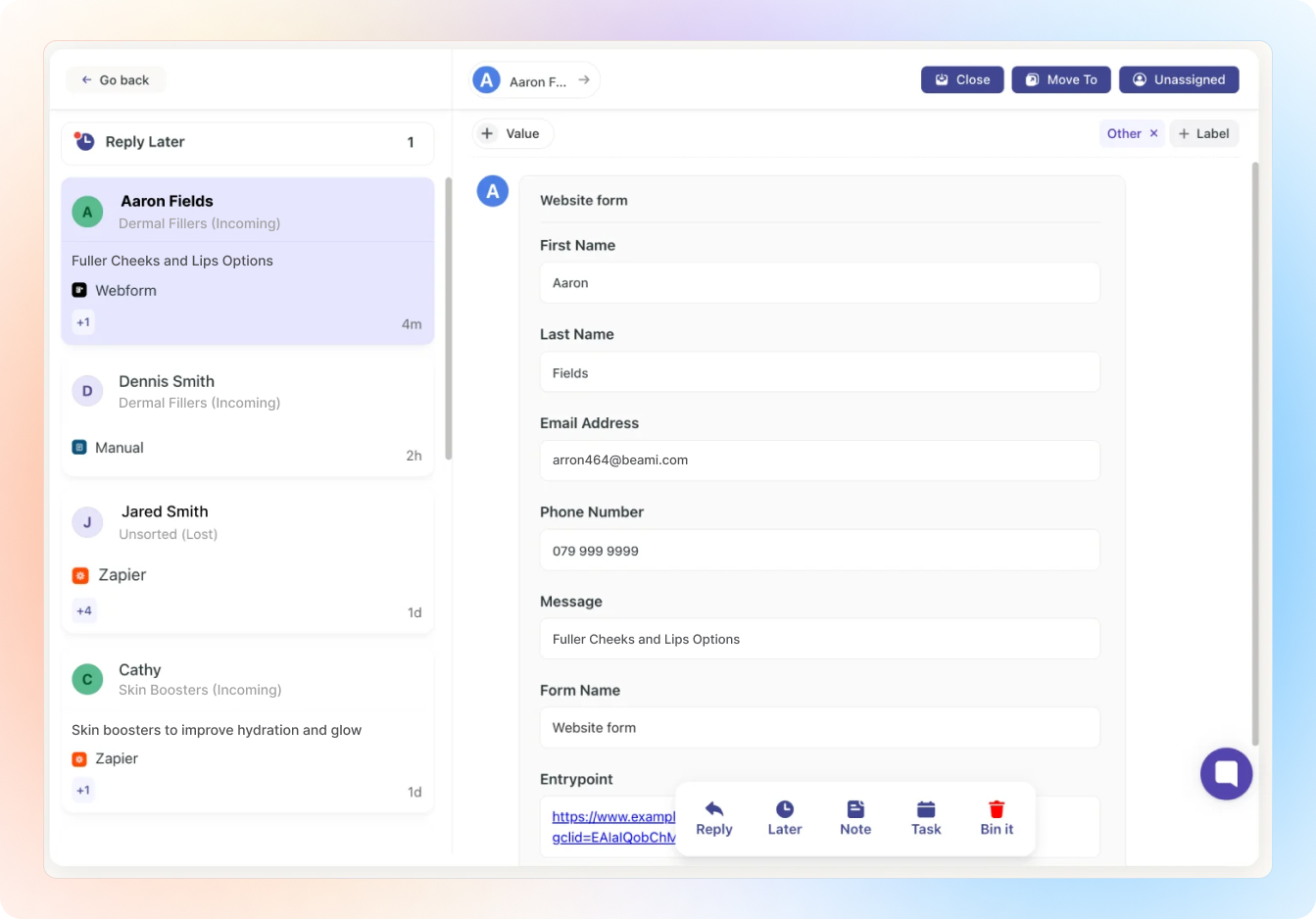This screenshot has width=1316, height=919.
Task: Close the conversation with the Close button
Action: click(x=962, y=79)
